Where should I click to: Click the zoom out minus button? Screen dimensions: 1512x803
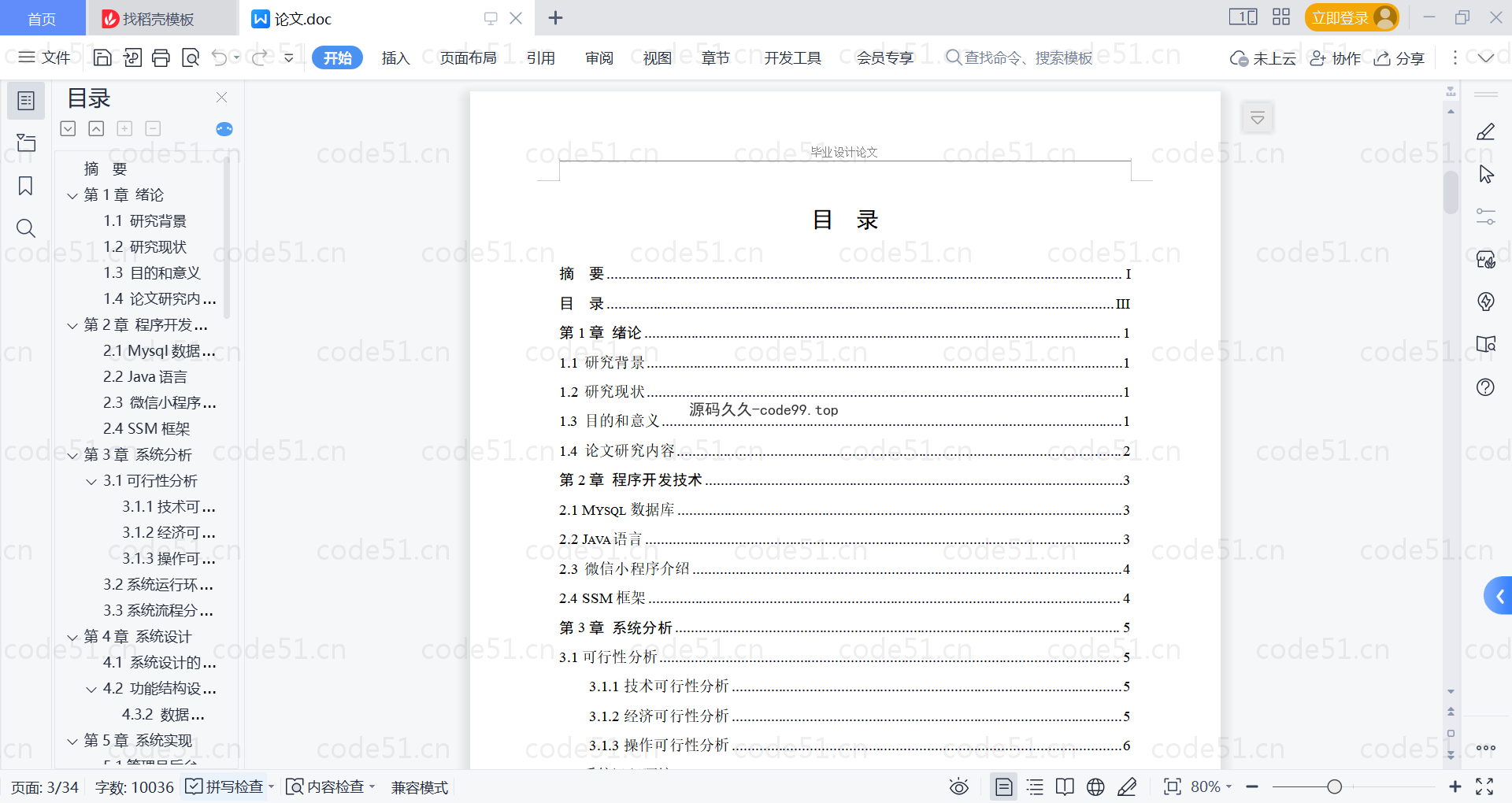pos(1252,786)
